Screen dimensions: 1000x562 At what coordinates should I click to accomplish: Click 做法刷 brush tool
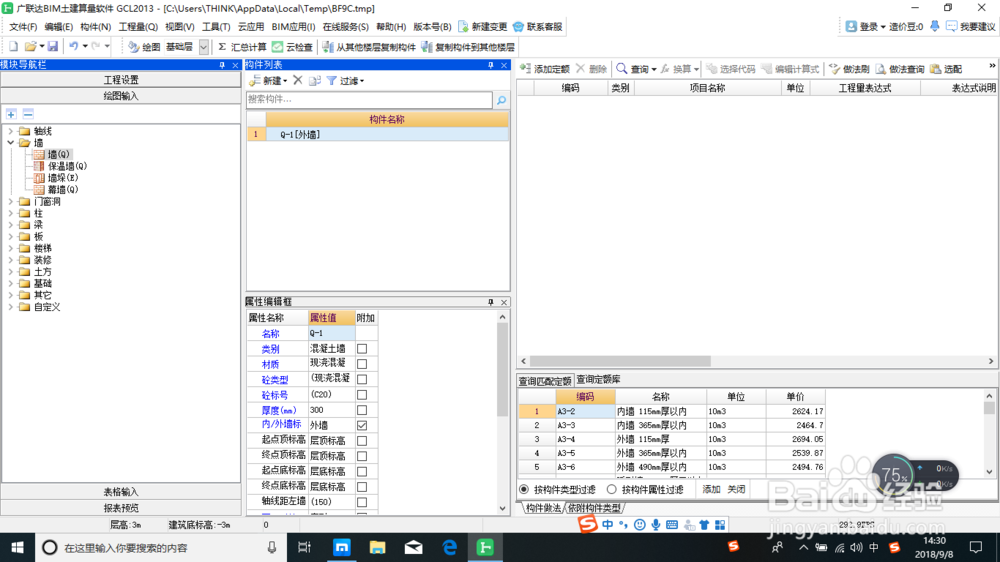849,69
